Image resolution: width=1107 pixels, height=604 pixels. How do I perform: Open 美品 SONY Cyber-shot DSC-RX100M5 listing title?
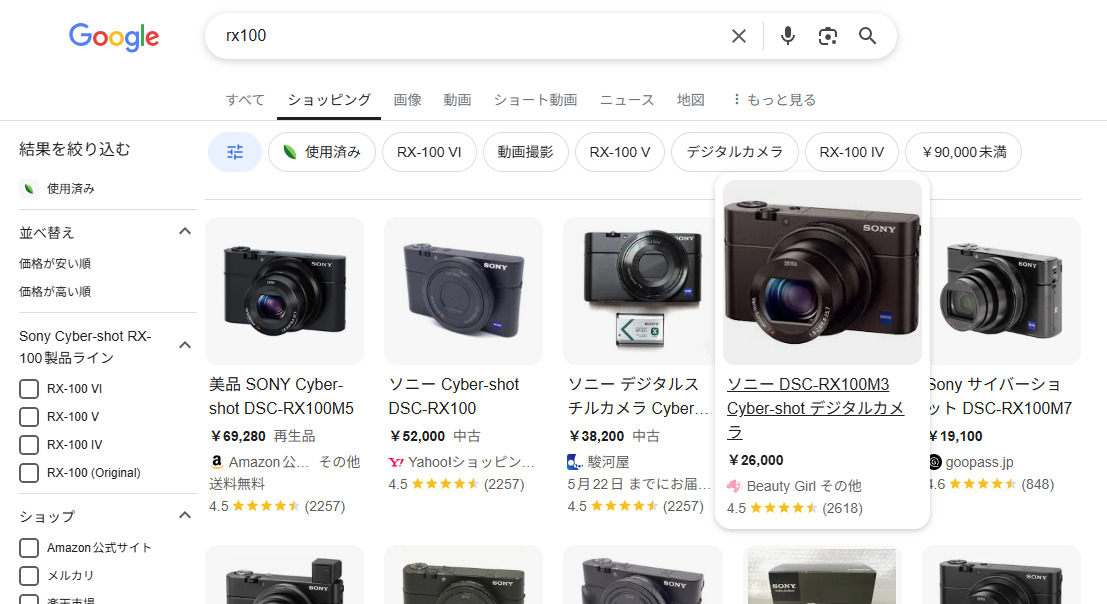(281, 397)
